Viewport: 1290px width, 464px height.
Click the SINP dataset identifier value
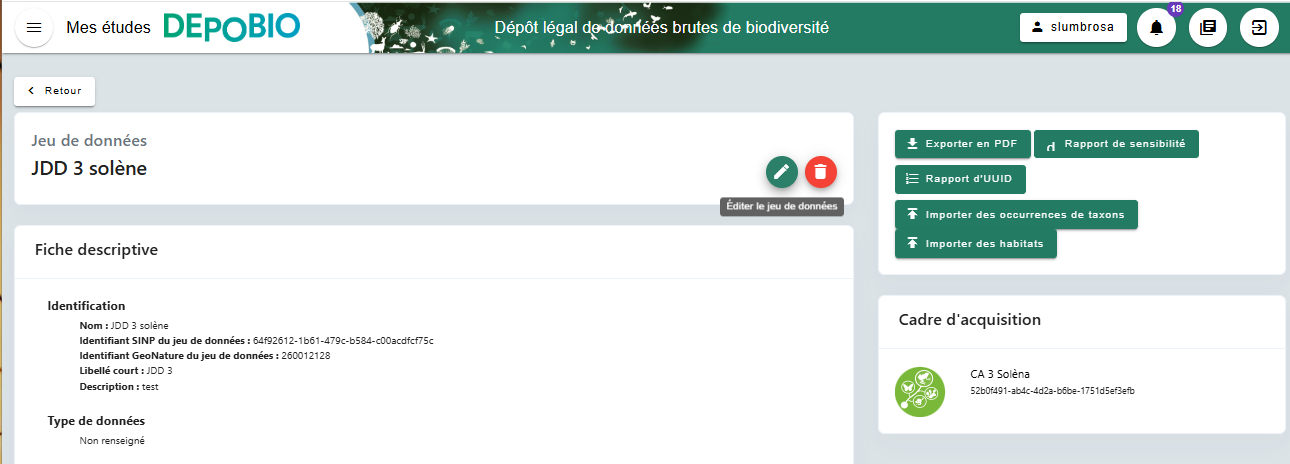tap(343, 341)
